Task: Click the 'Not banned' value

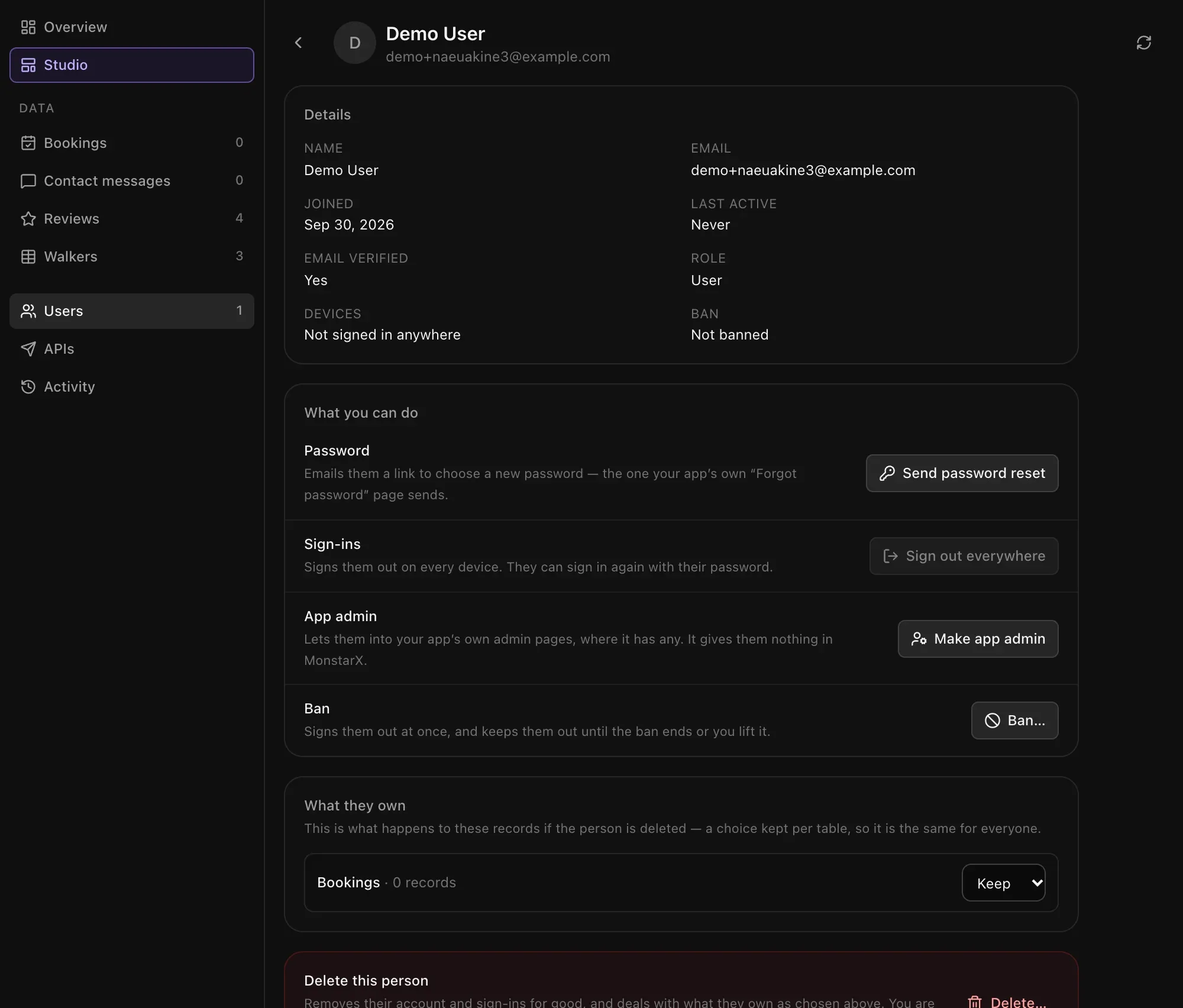Action: pyautogui.click(x=729, y=335)
